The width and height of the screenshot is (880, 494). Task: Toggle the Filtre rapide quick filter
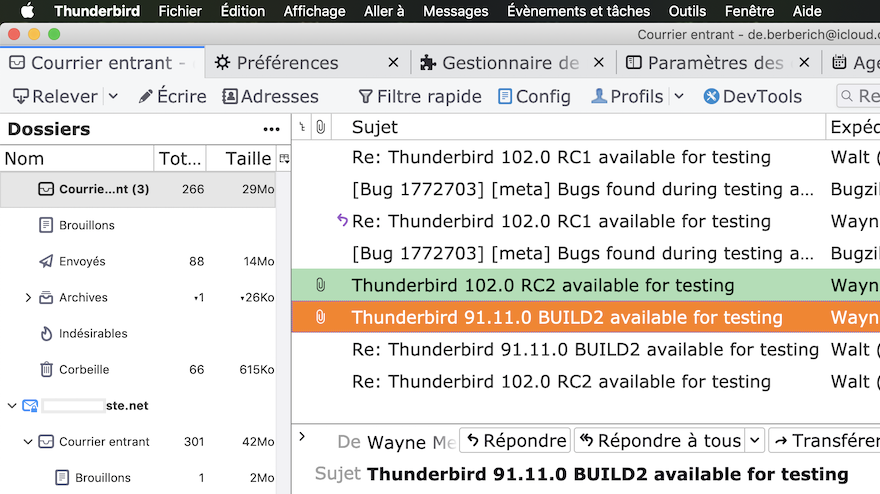[420, 97]
